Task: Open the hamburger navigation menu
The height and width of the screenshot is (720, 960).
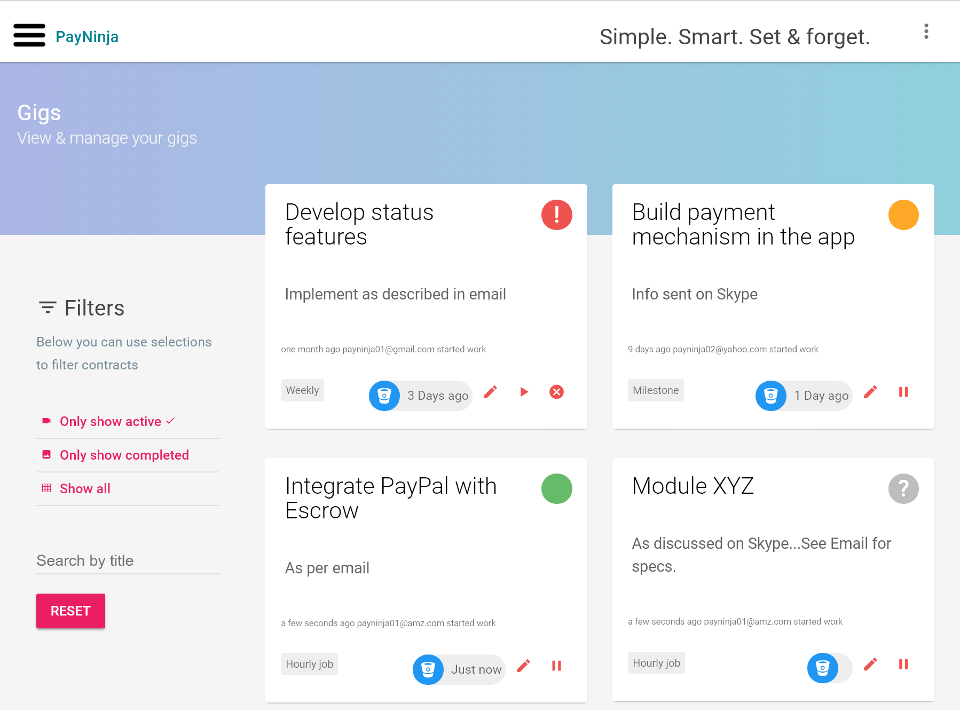Action: 29,35
